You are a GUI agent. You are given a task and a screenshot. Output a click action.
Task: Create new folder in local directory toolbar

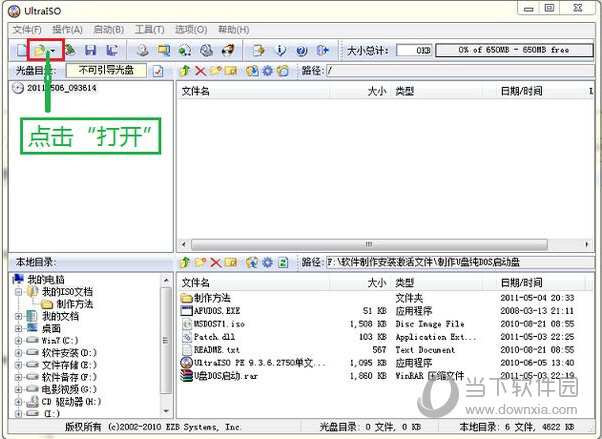(200, 262)
